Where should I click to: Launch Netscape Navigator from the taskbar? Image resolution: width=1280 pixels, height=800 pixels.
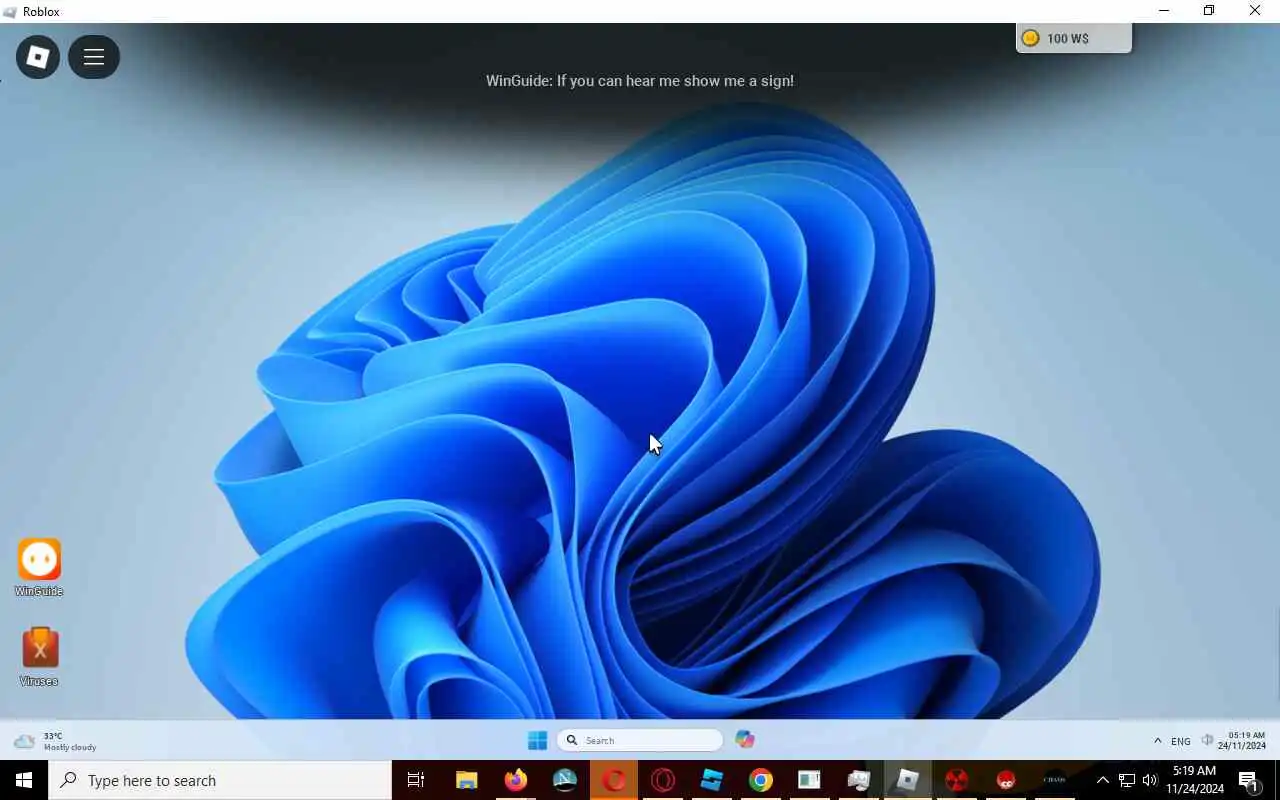coord(565,780)
